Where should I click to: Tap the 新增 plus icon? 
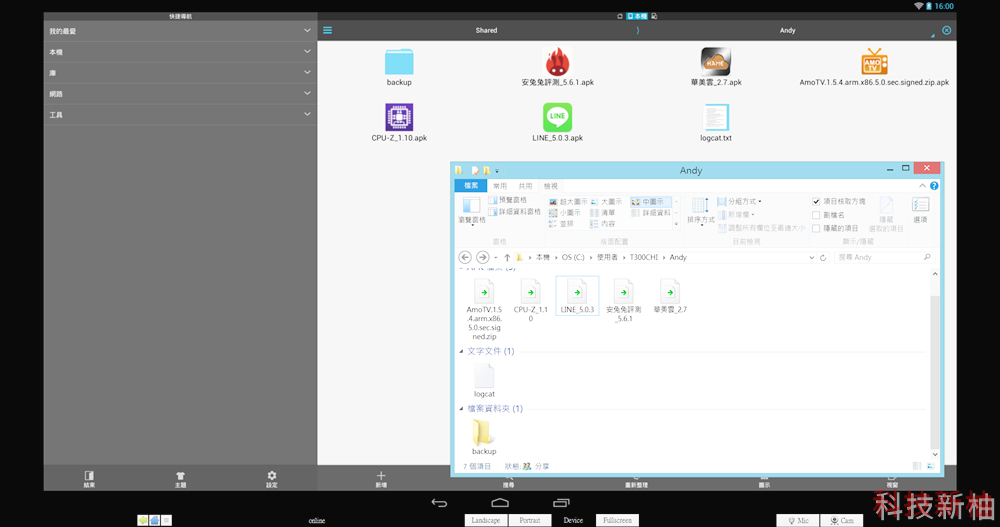click(381, 479)
